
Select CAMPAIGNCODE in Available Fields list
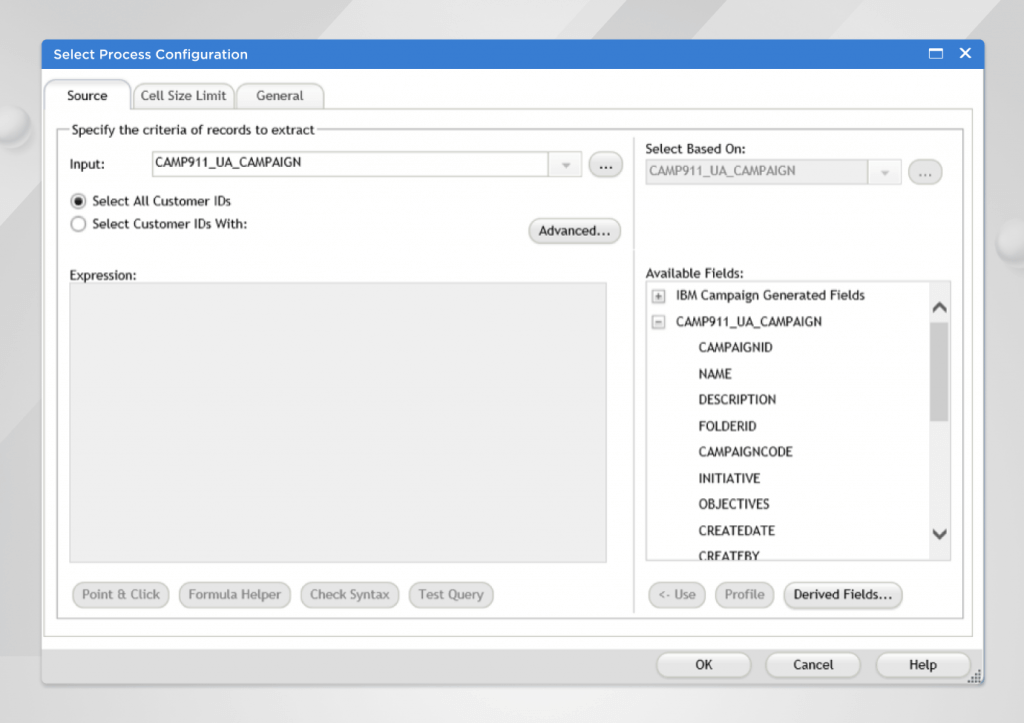[745, 452]
